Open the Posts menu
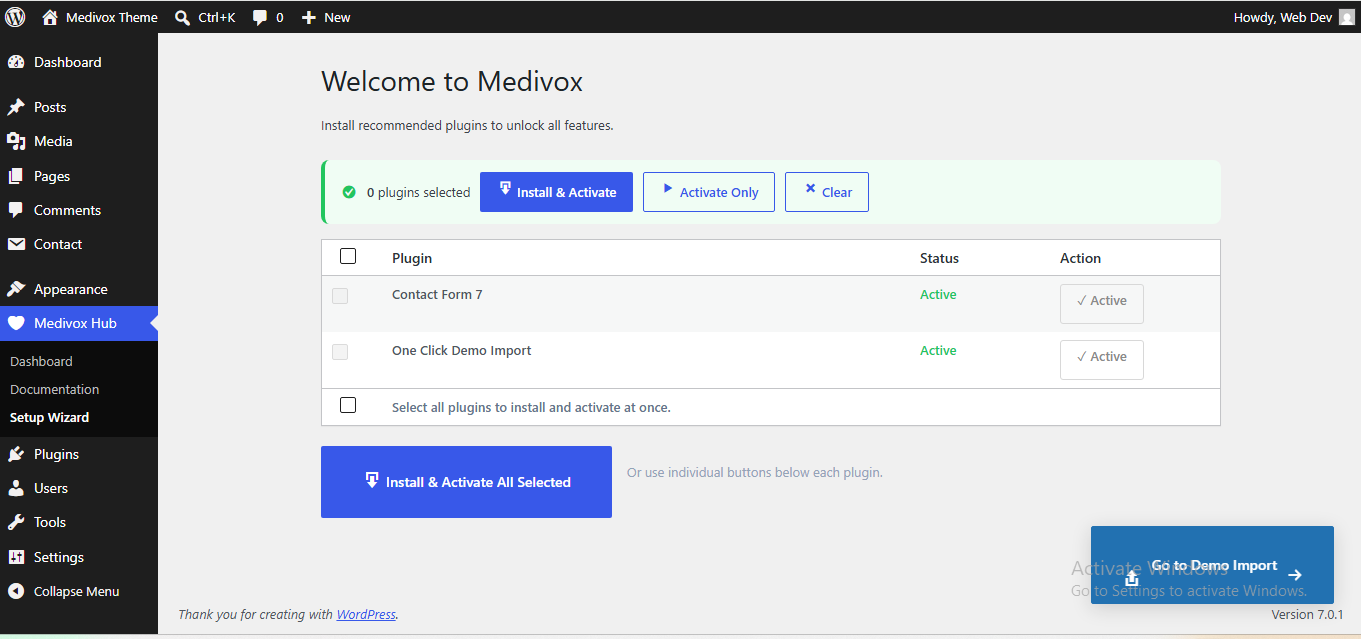This screenshot has height=639, width=1361. (79, 107)
